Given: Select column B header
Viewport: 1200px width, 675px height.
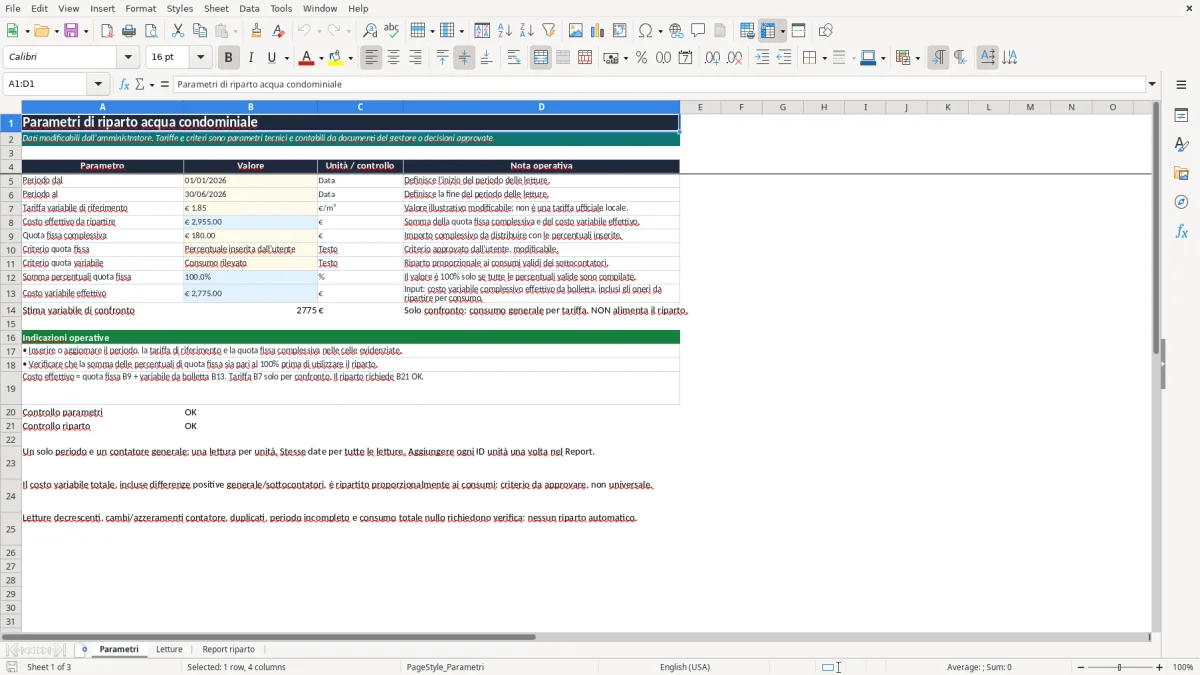Looking at the screenshot, I should point(250,107).
